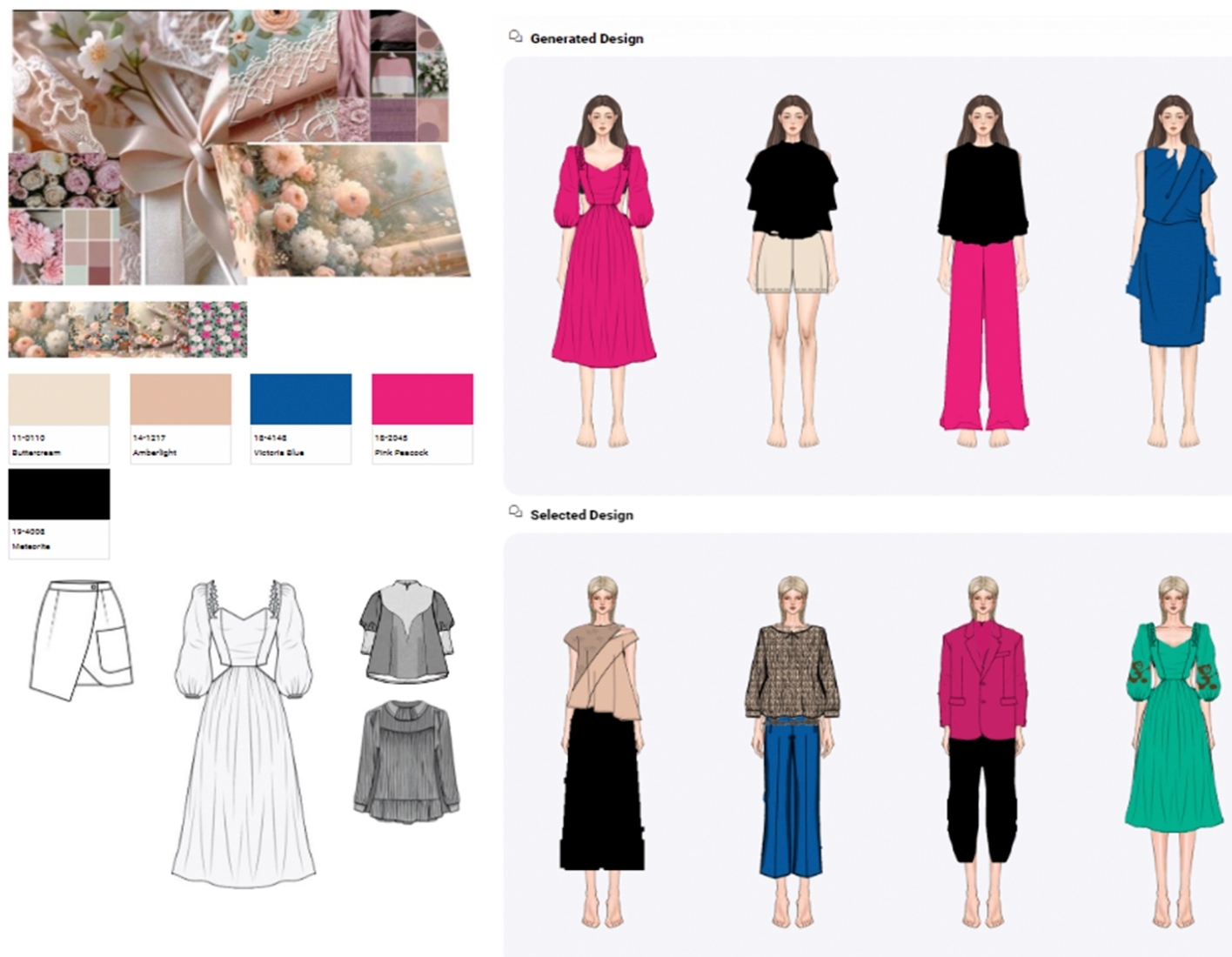Choose the gray pleated long-sleeve blouse sketch

[x=407, y=762]
